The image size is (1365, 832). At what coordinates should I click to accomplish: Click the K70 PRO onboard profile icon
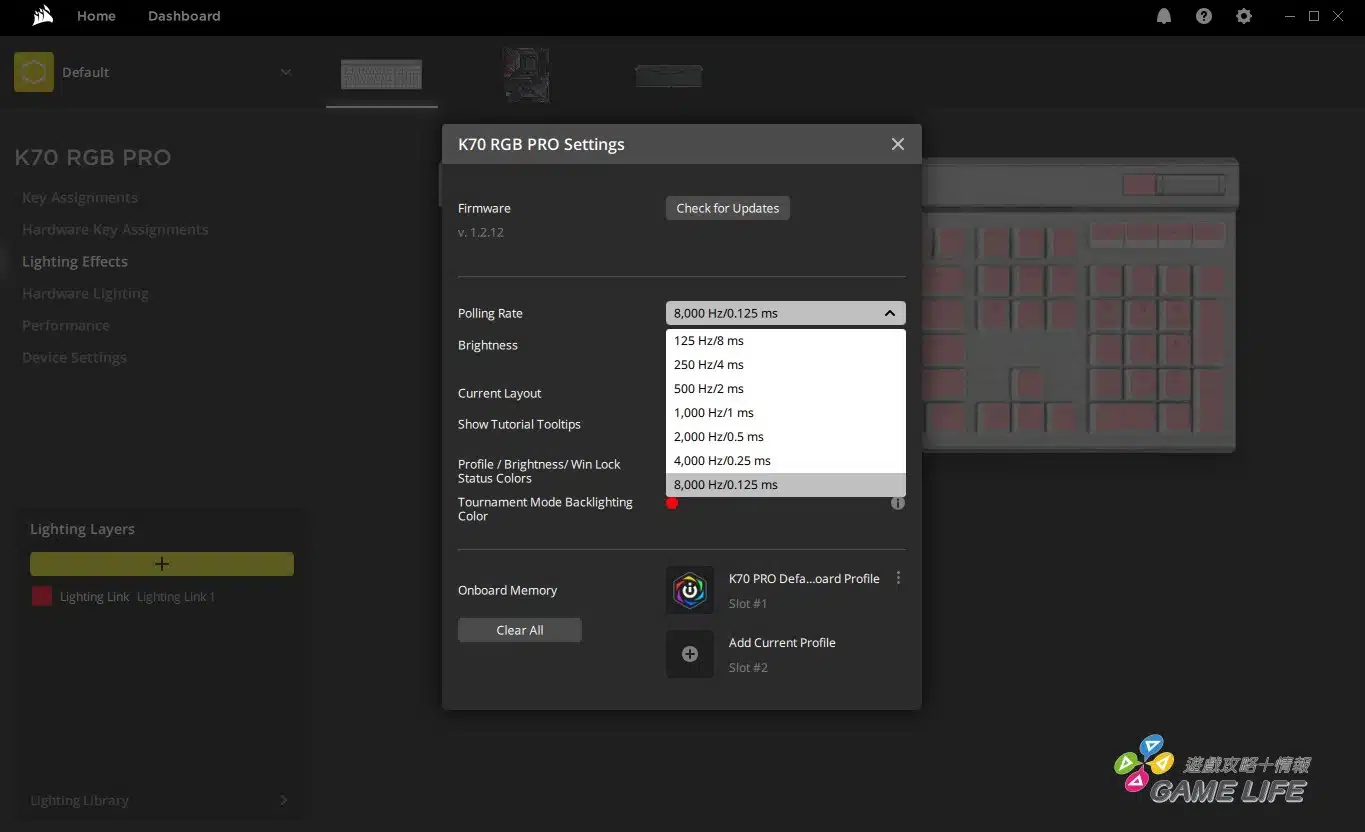click(690, 590)
